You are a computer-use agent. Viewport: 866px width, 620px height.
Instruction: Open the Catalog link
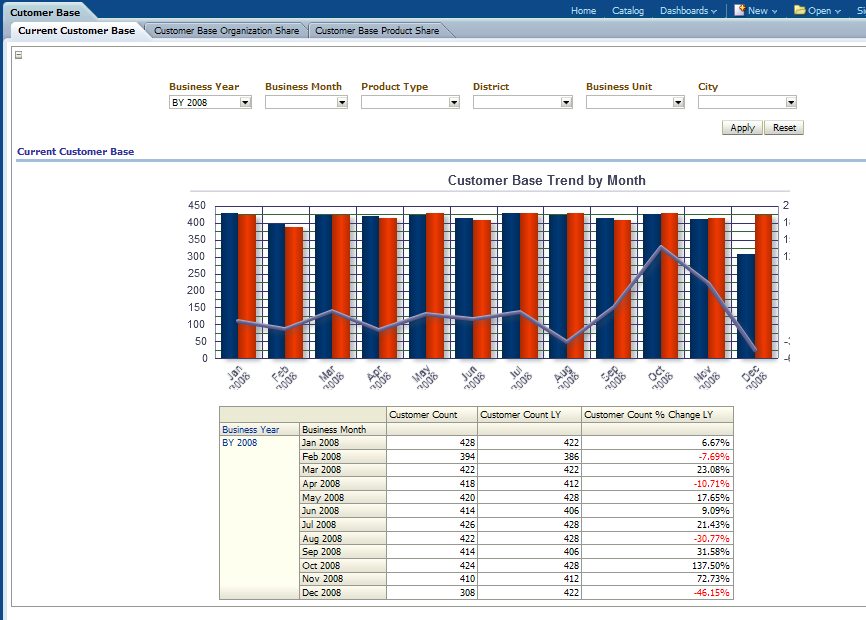pos(628,10)
